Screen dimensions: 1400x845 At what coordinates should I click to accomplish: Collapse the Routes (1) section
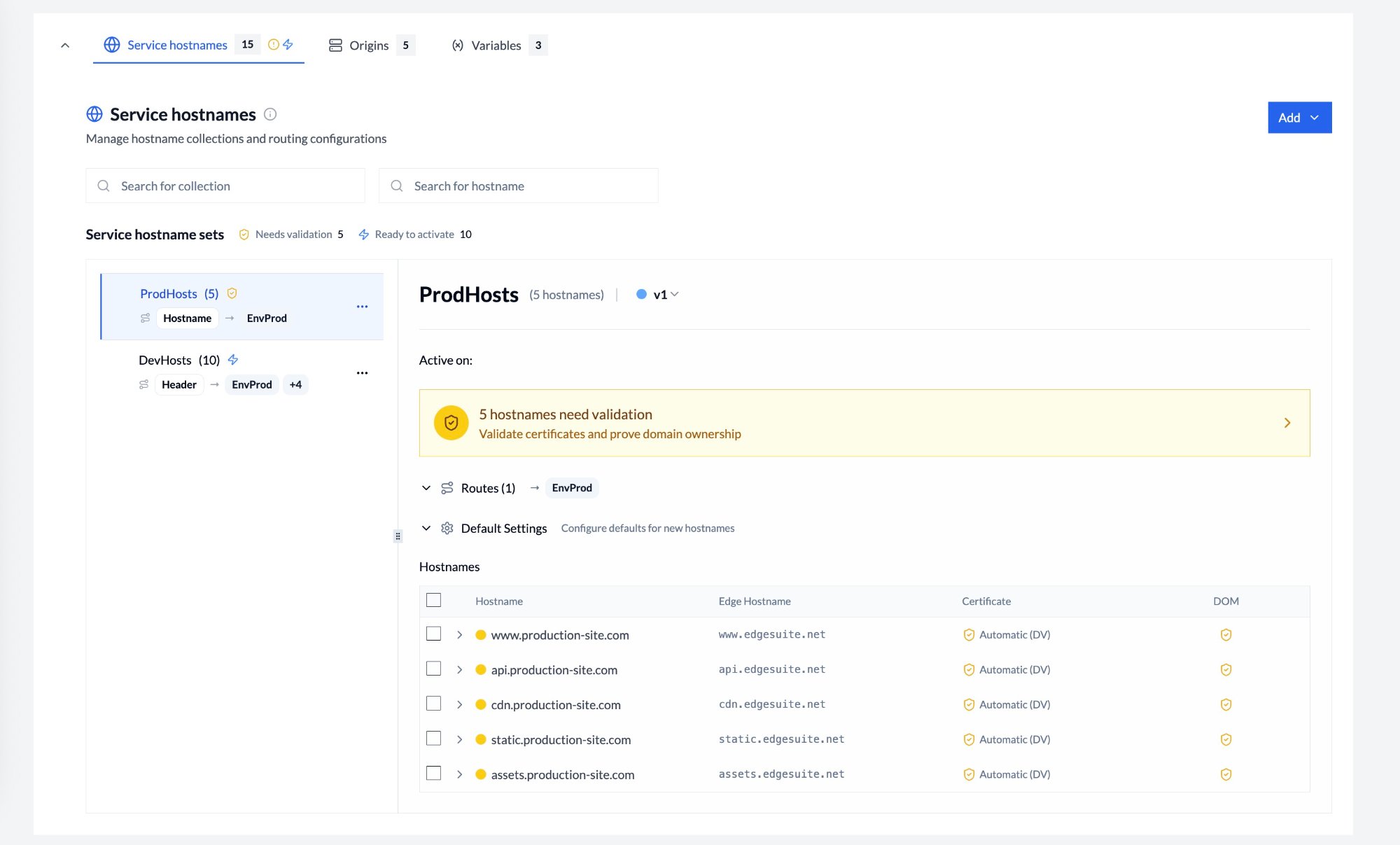coord(426,488)
